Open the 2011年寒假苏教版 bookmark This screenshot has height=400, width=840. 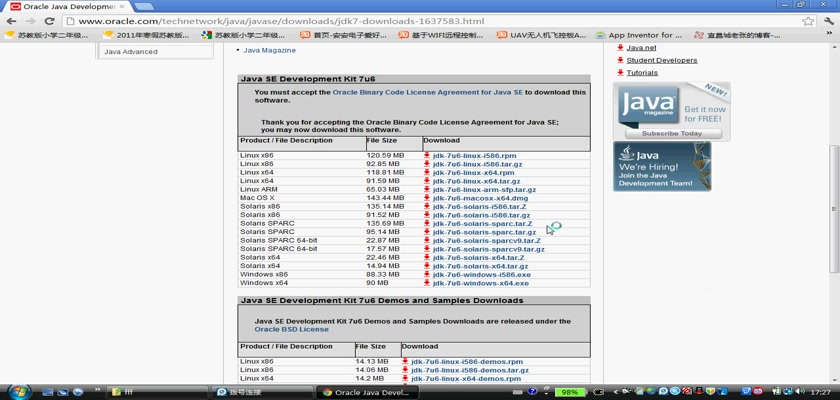point(147,35)
